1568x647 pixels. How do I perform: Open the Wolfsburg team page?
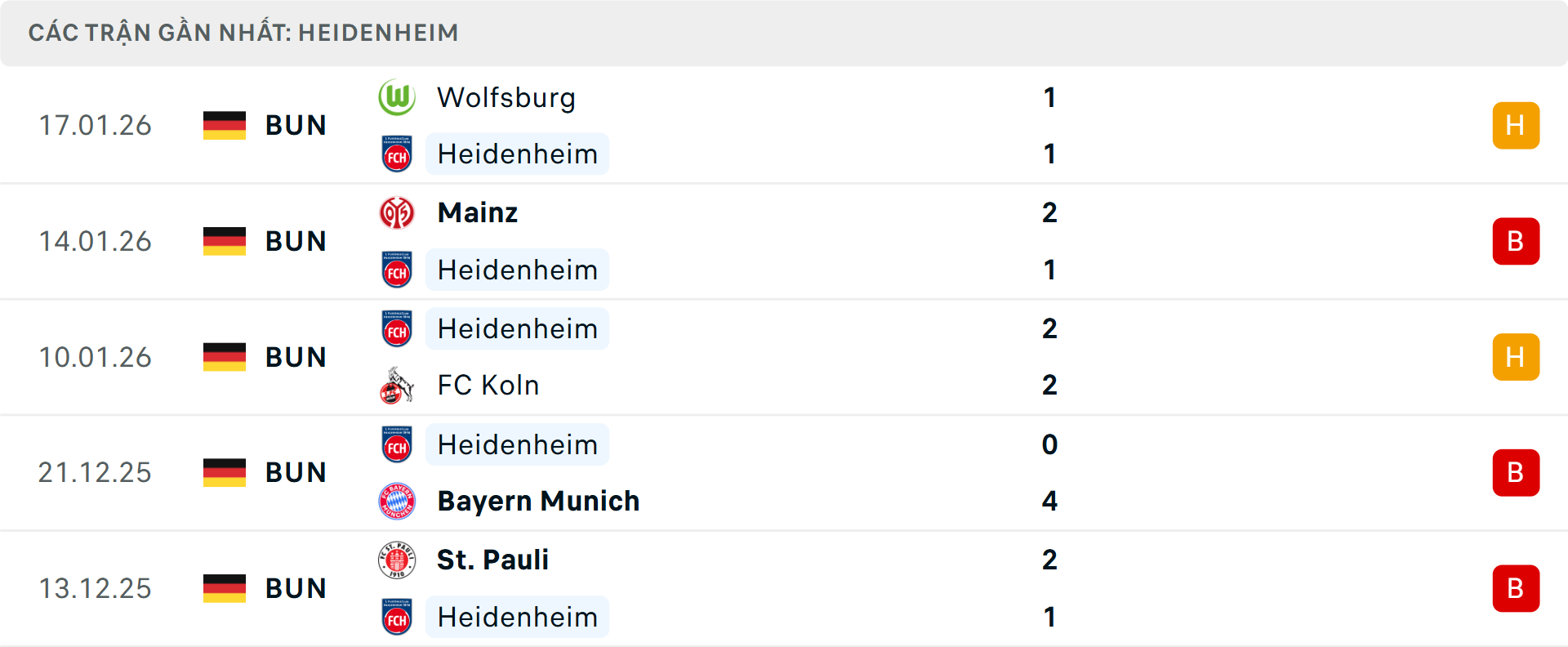(x=506, y=97)
